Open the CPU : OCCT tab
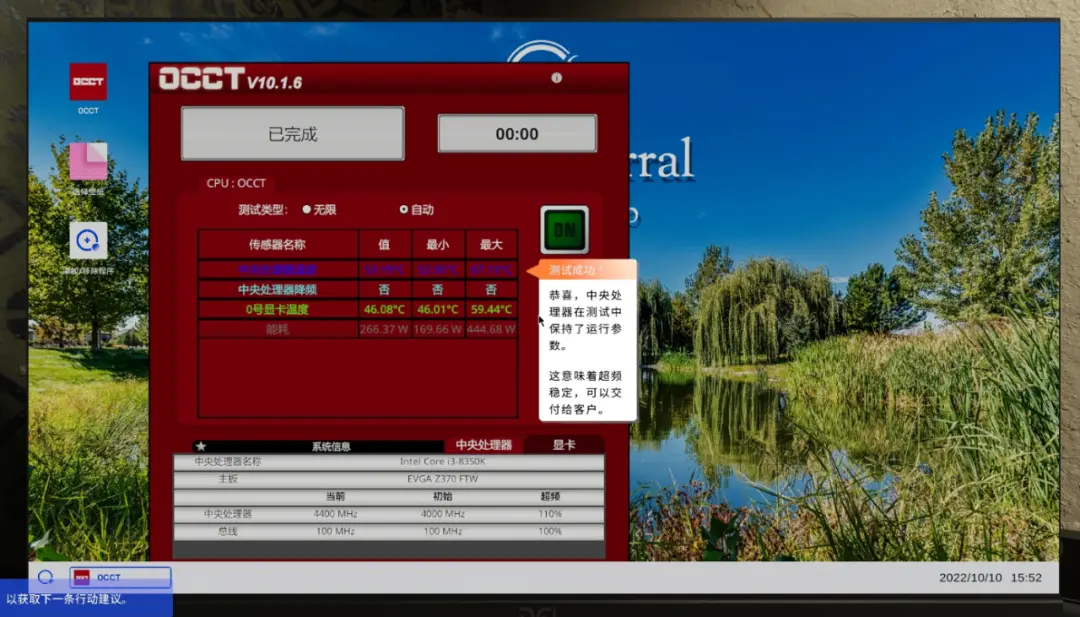This screenshot has width=1080, height=617. pos(236,183)
